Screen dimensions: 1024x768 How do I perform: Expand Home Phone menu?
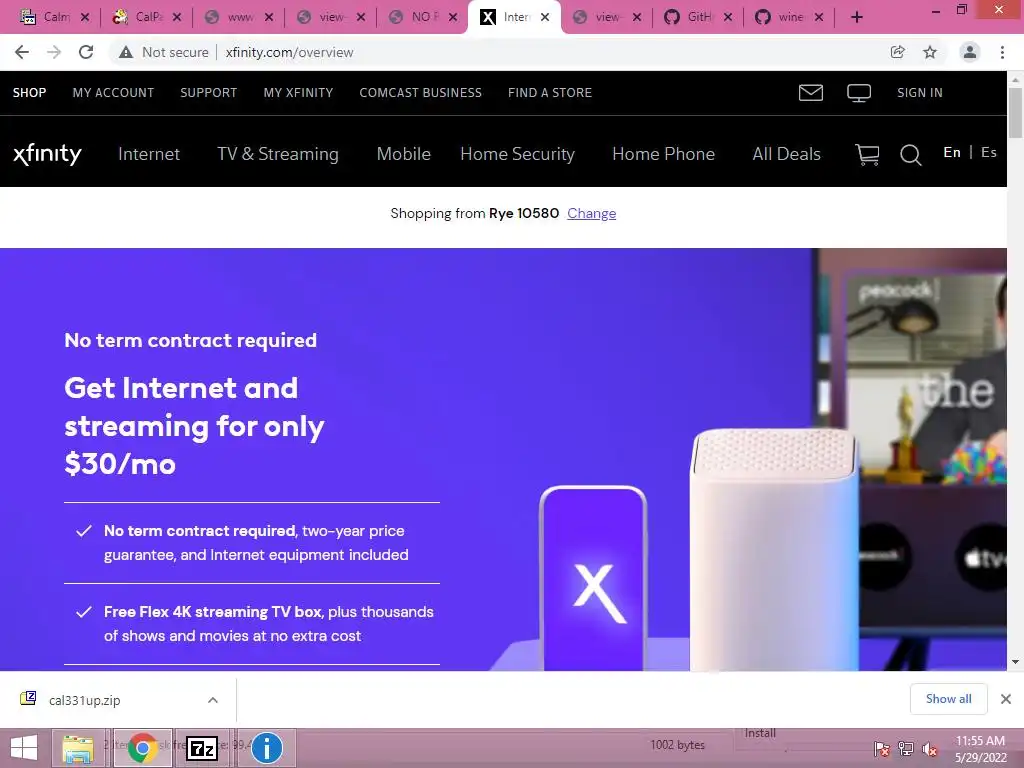coord(664,154)
